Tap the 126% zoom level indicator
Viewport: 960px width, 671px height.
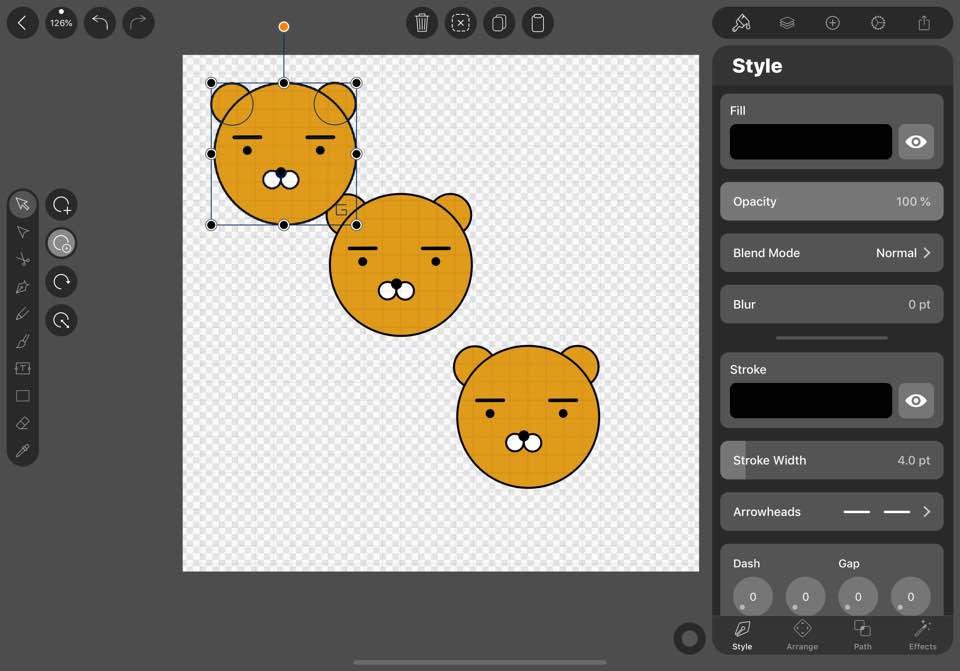click(61, 23)
